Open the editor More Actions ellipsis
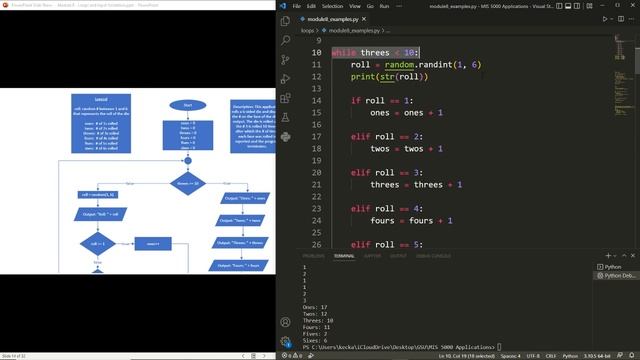Image resolution: width=640 pixels, height=360 pixels. click(631, 19)
